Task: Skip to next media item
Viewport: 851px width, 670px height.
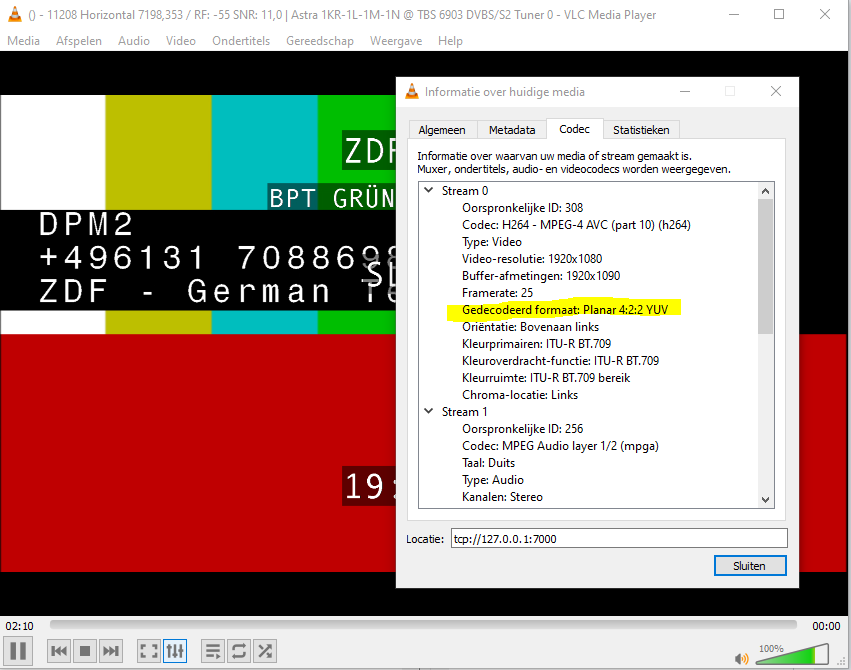Action: click(x=111, y=651)
